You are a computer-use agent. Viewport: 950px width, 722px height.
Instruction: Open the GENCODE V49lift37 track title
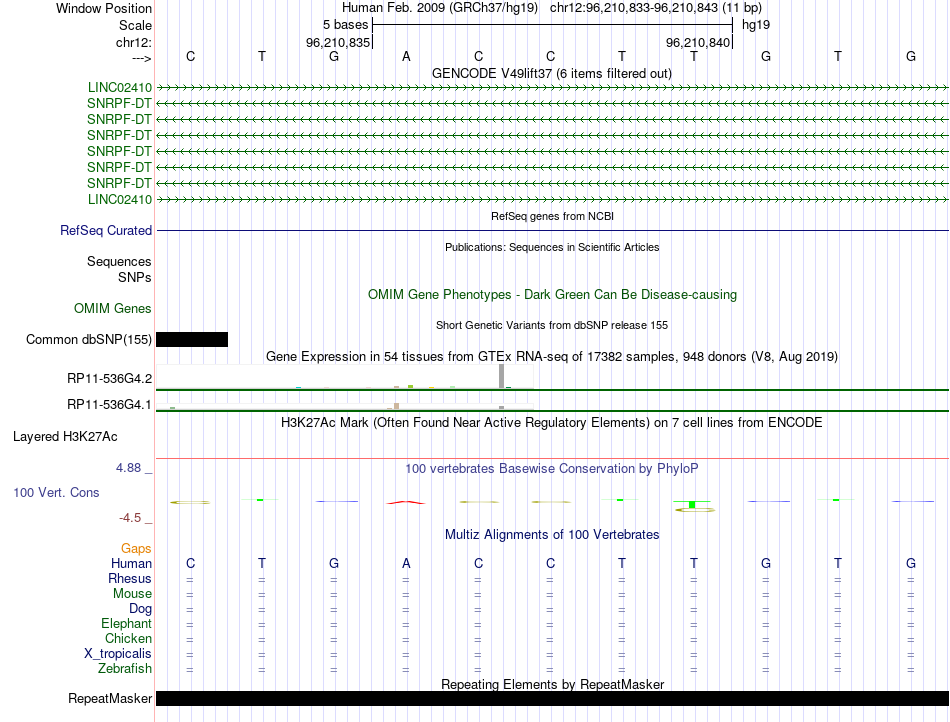552,73
